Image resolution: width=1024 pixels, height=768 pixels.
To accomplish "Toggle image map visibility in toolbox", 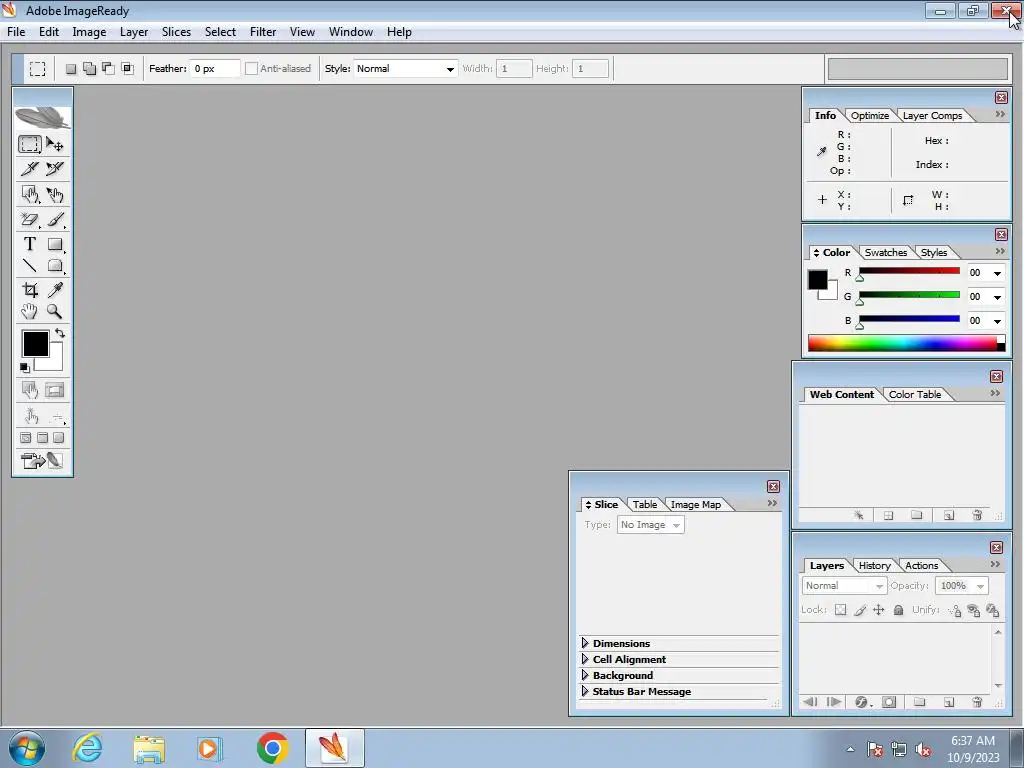I will tap(29, 391).
